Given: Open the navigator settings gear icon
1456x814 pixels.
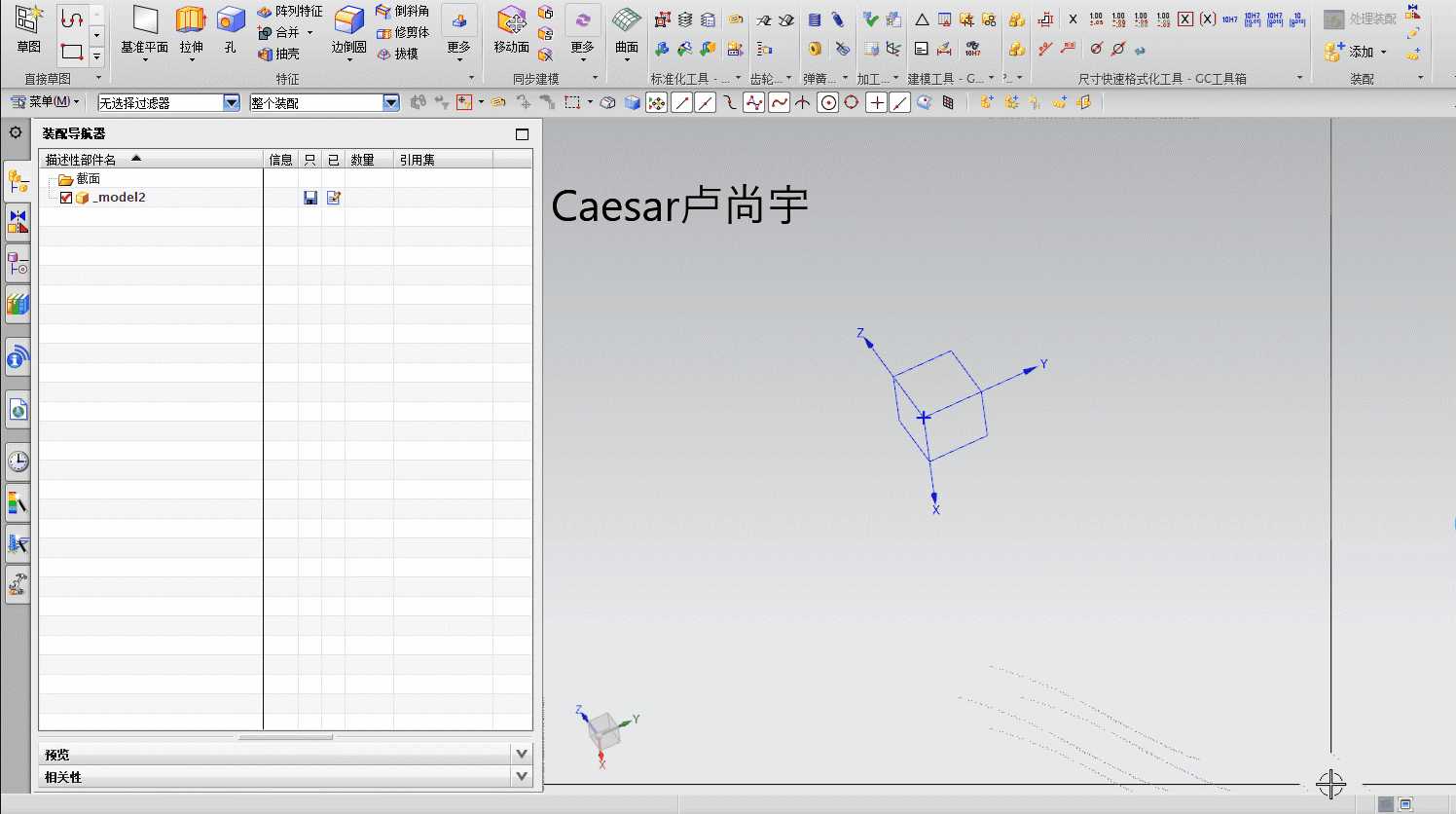Looking at the screenshot, I should point(16,132).
